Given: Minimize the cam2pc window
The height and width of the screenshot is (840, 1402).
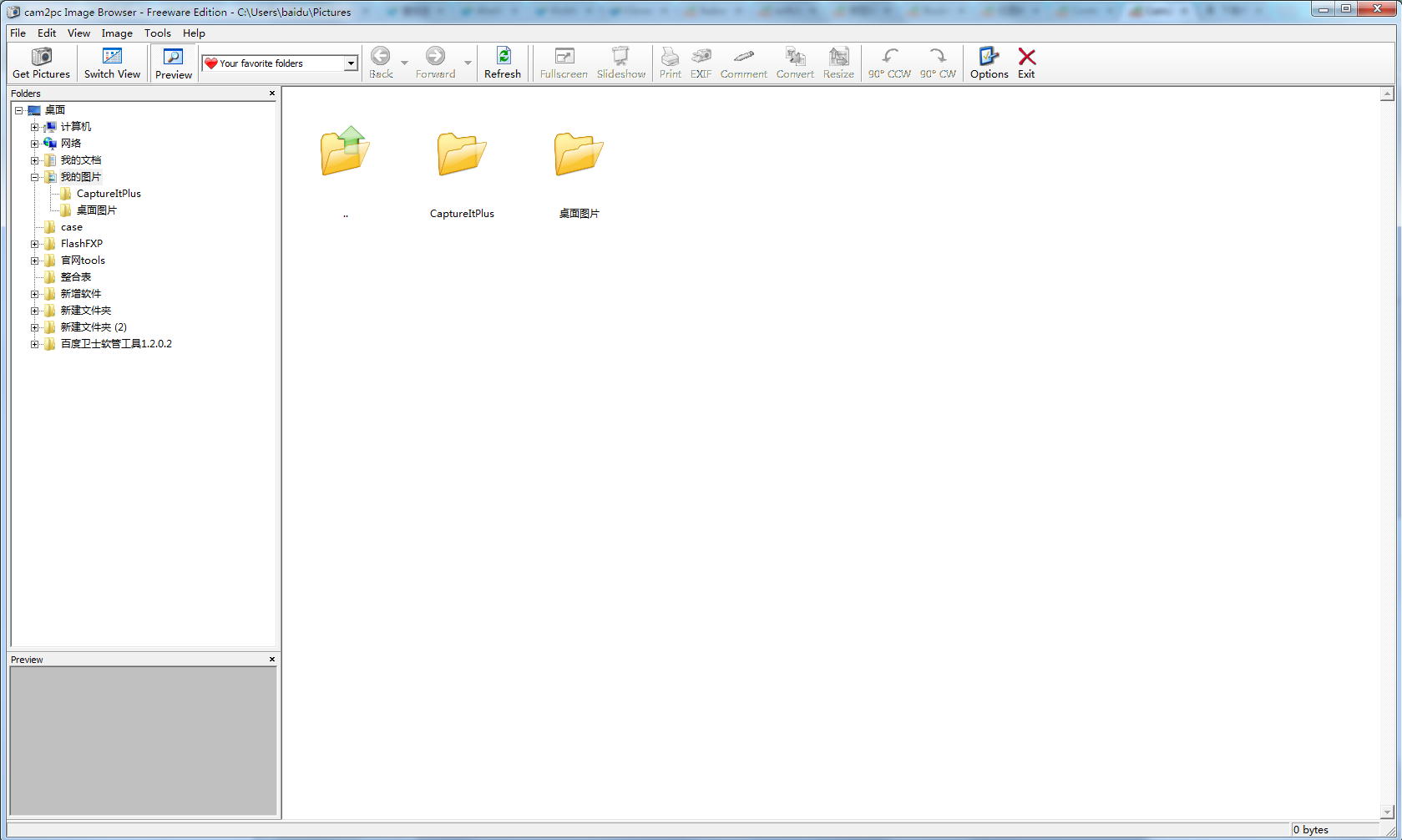Looking at the screenshot, I should [1324, 9].
